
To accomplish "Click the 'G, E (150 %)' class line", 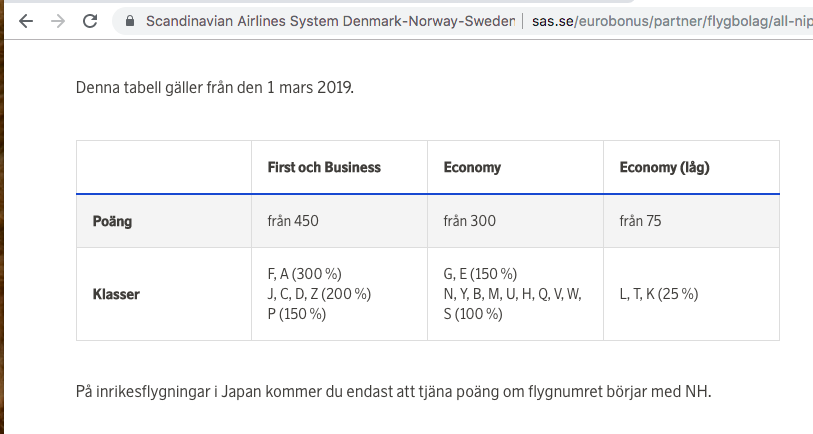I will coord(480,274).
